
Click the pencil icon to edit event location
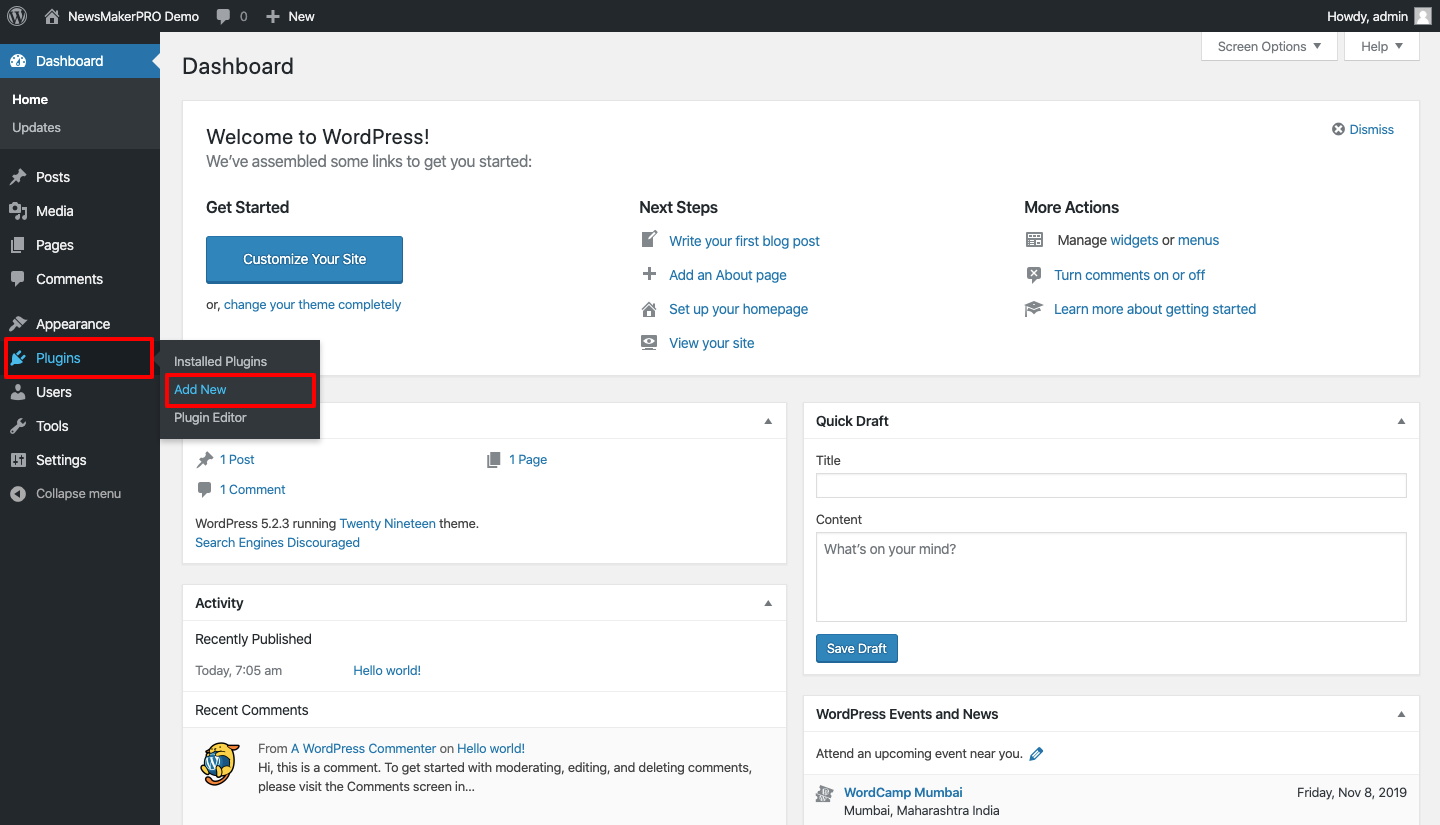(1036, 754)
